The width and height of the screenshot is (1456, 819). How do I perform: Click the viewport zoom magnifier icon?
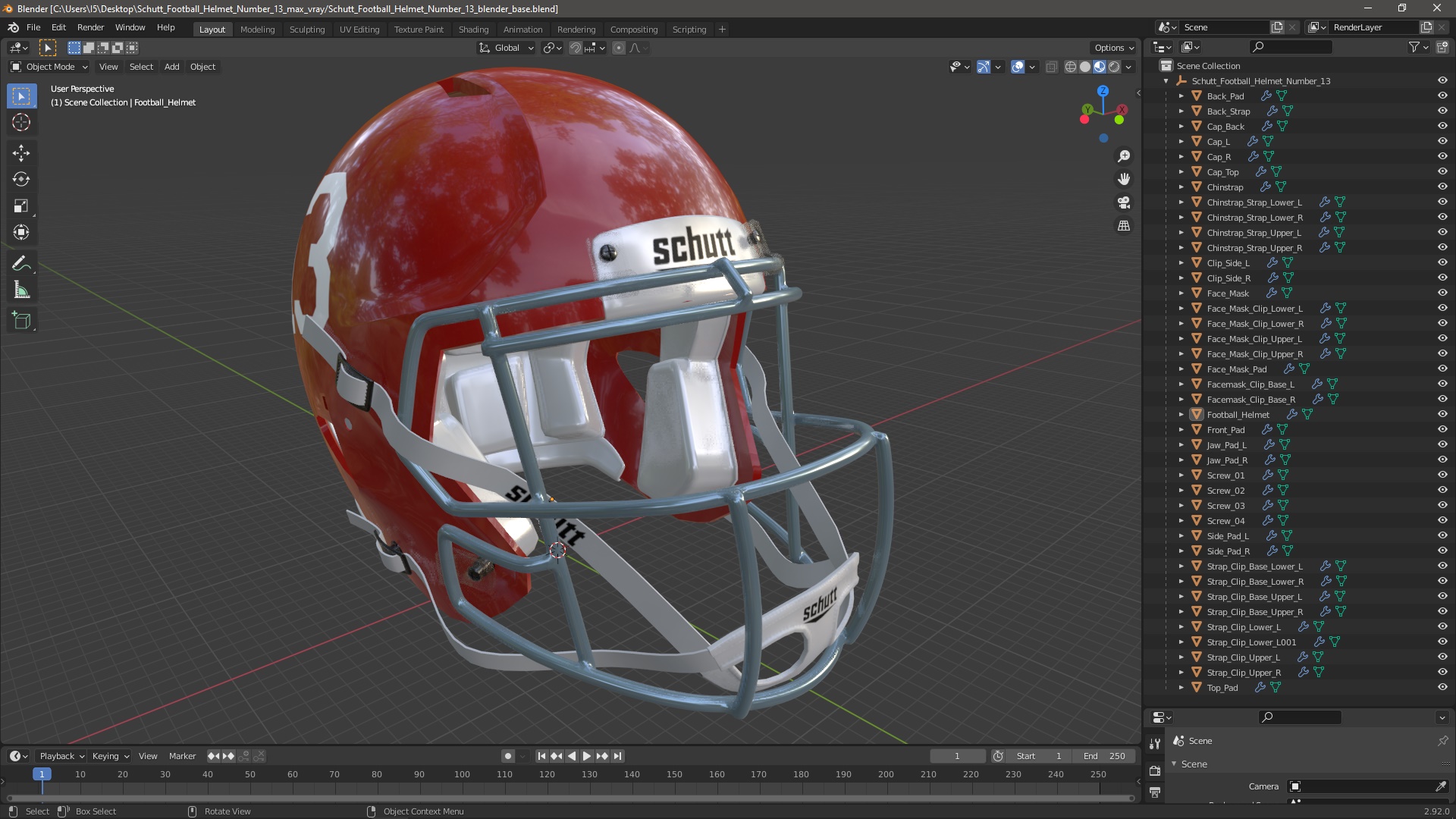click(1124, 156)
